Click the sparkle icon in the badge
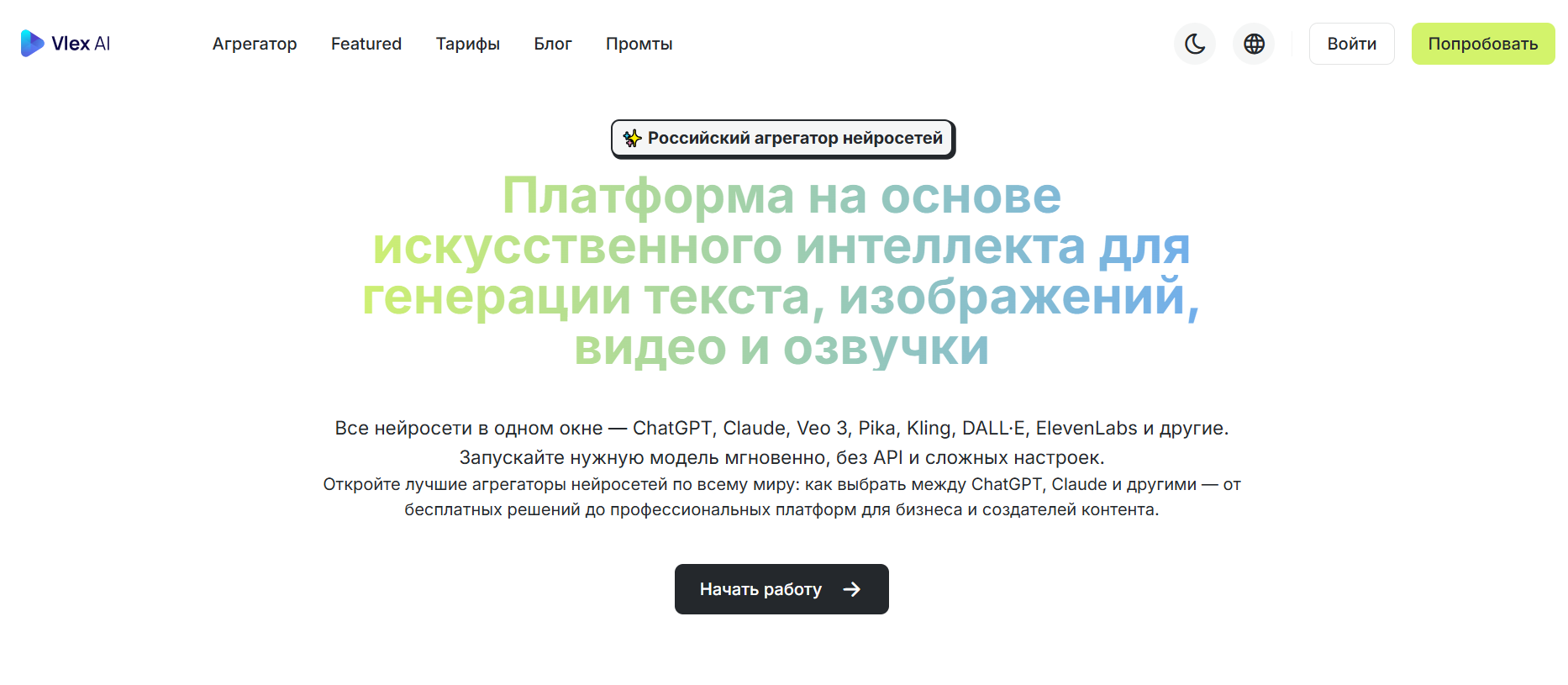1568x685 pixels. coord(632,139)
